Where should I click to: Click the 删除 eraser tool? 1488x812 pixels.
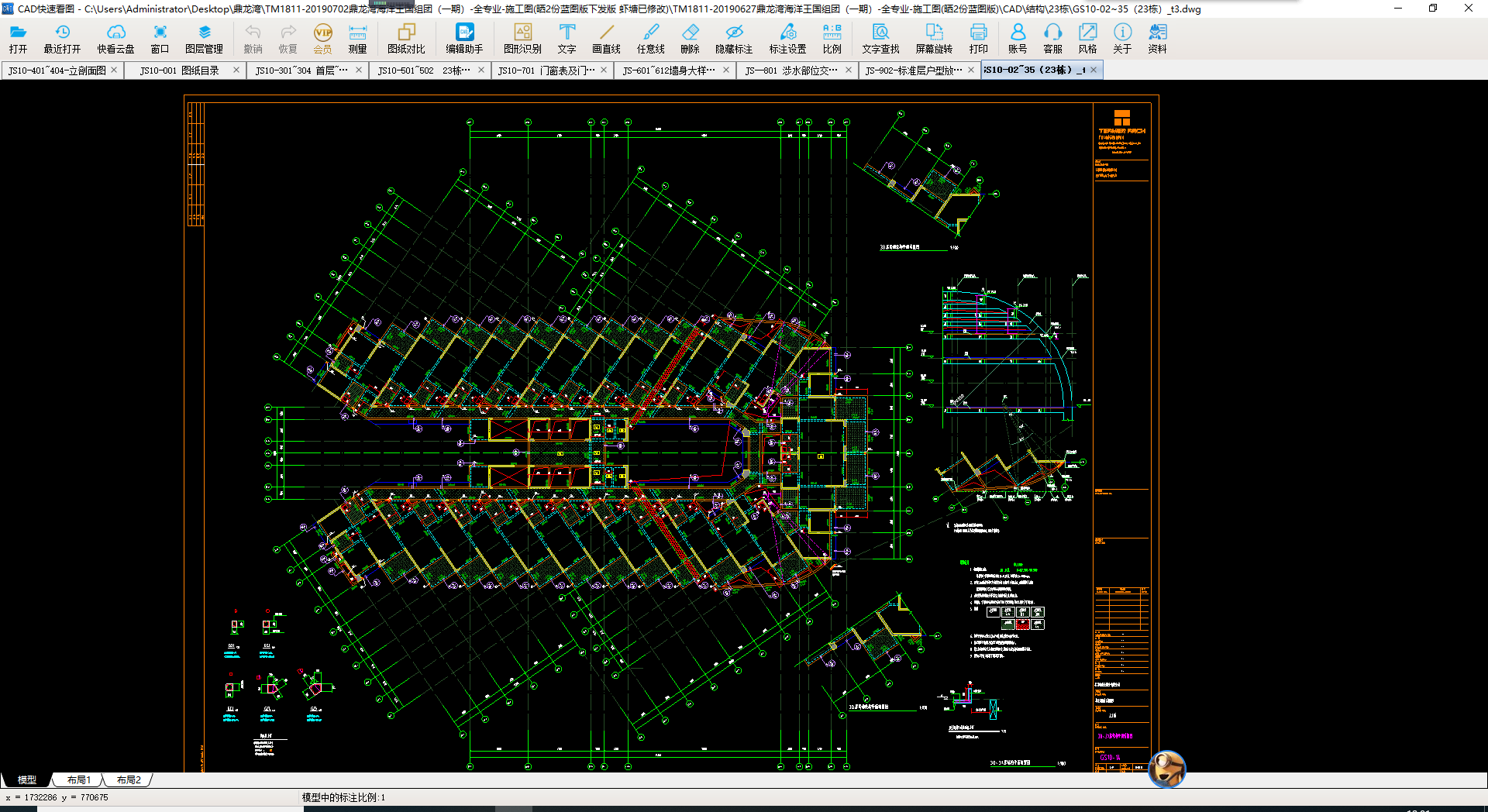[690, 39]
